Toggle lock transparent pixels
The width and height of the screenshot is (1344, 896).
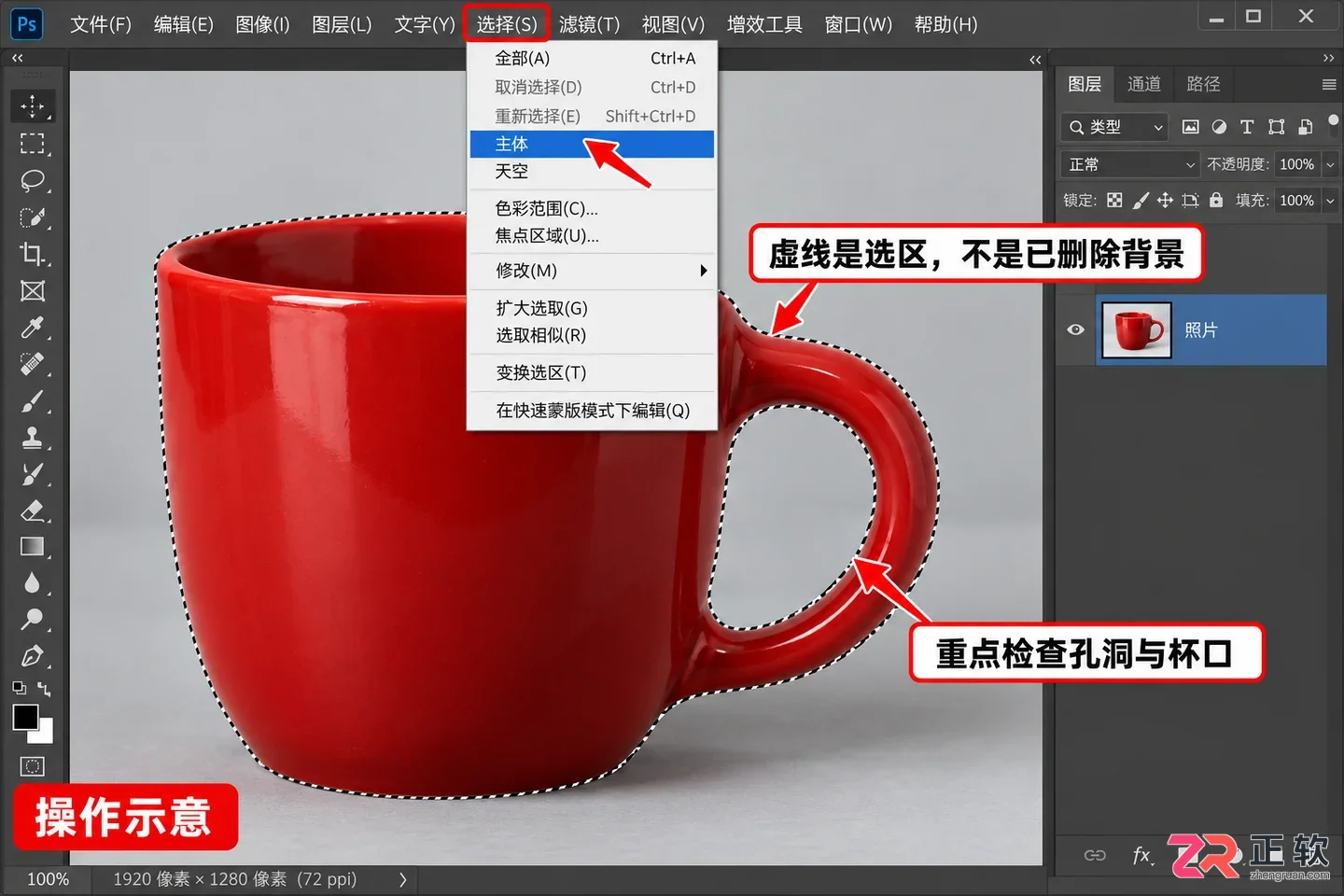(1114, 200)
